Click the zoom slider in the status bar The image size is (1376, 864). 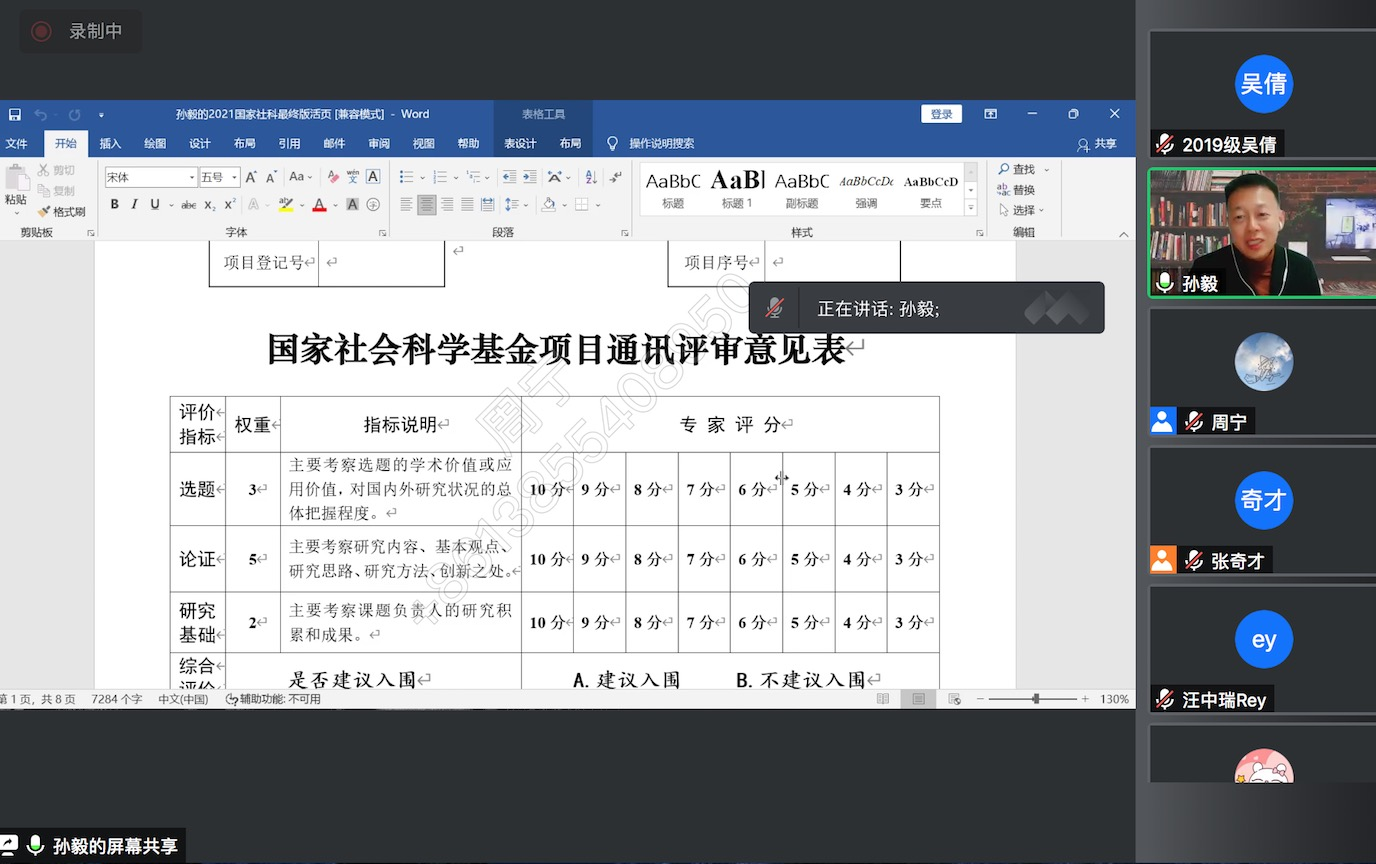coord(1036,699)
